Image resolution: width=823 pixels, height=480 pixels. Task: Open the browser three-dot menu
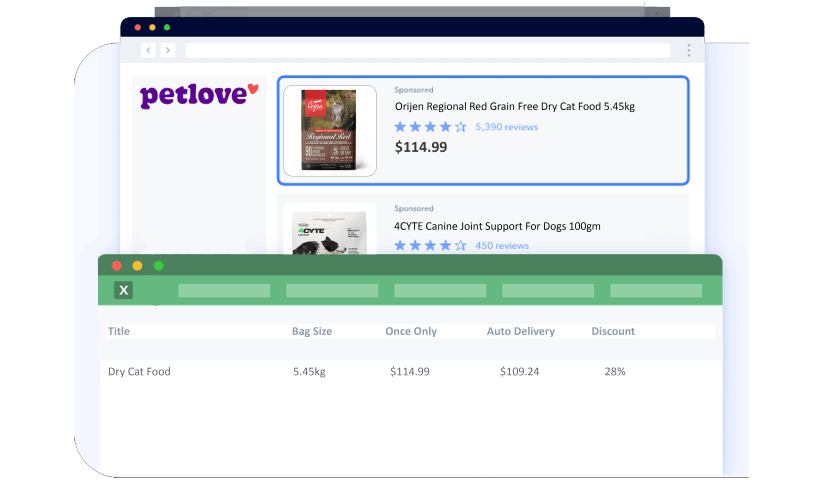point(689,50)
